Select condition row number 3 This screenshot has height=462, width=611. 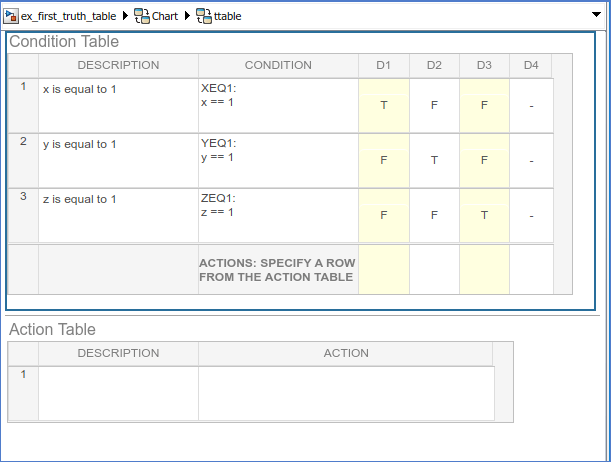point(23,197)
